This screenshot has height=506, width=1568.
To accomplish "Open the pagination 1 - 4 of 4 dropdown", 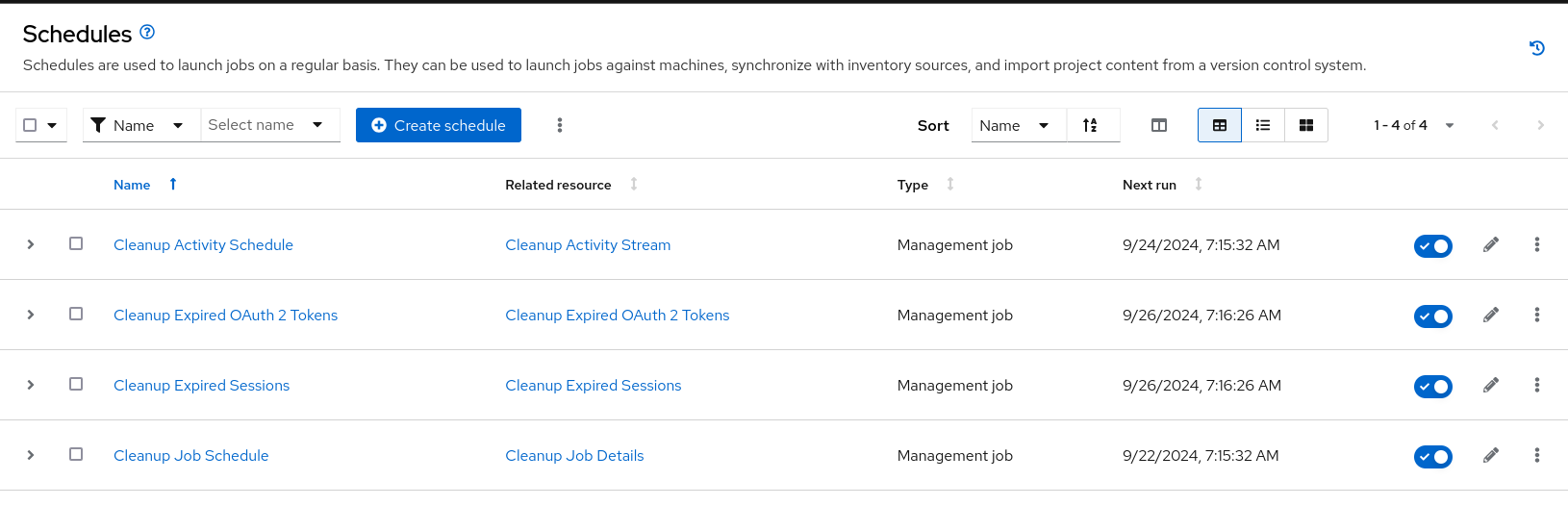I will [1414, 125].
